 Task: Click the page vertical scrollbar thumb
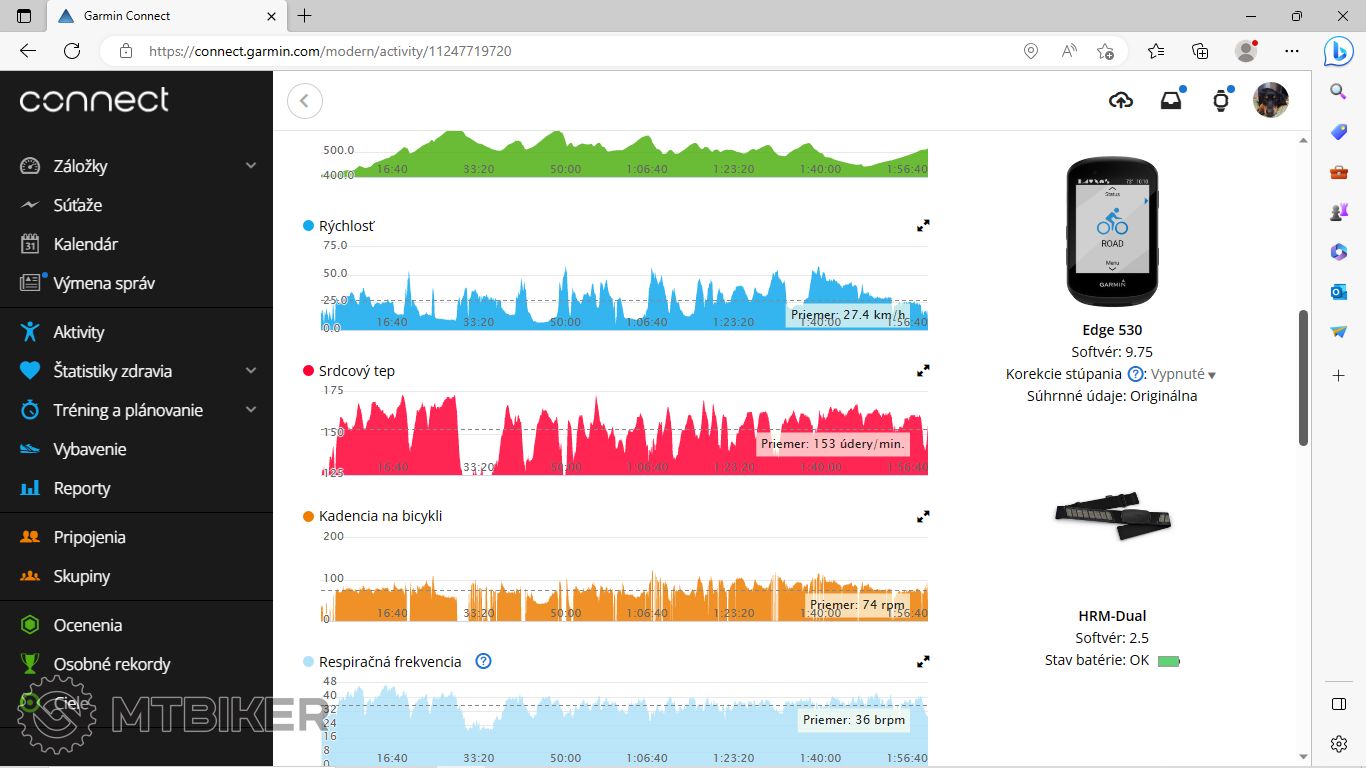coord(1303,377)
